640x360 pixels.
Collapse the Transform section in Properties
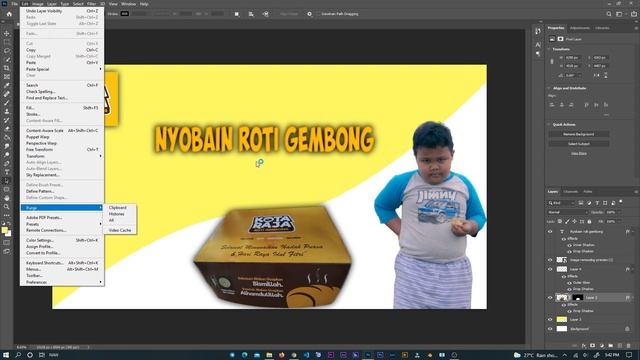549,49
